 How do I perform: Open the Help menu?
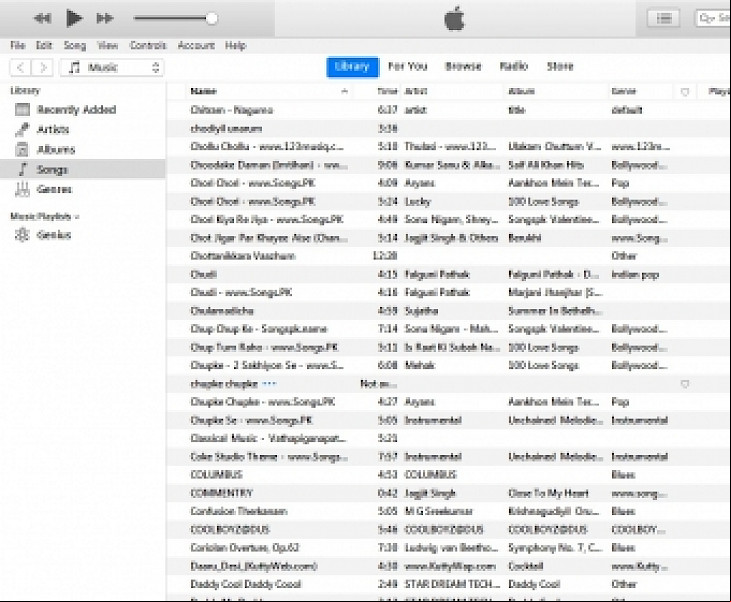click(235, 45)
